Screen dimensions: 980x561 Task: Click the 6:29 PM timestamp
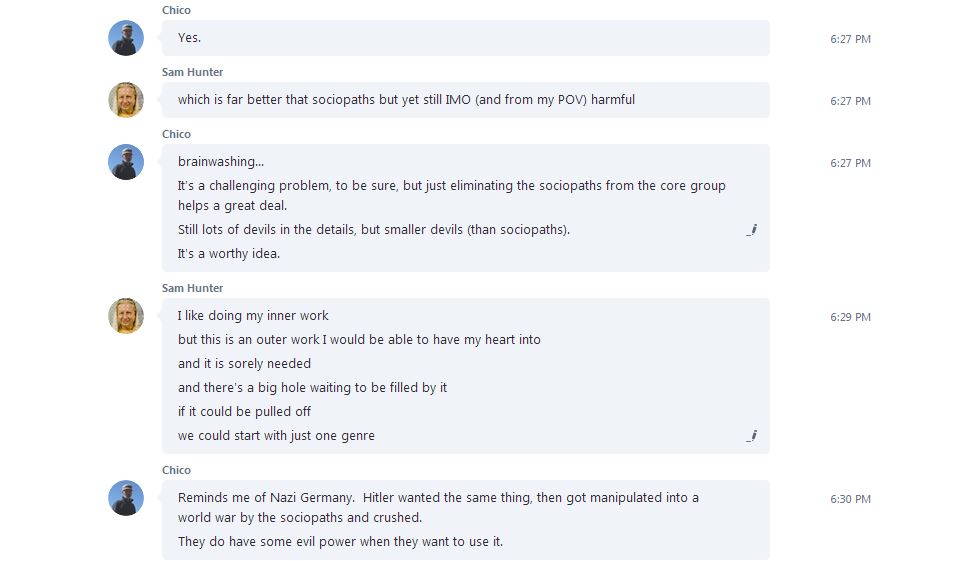click(x=850, y=317)
